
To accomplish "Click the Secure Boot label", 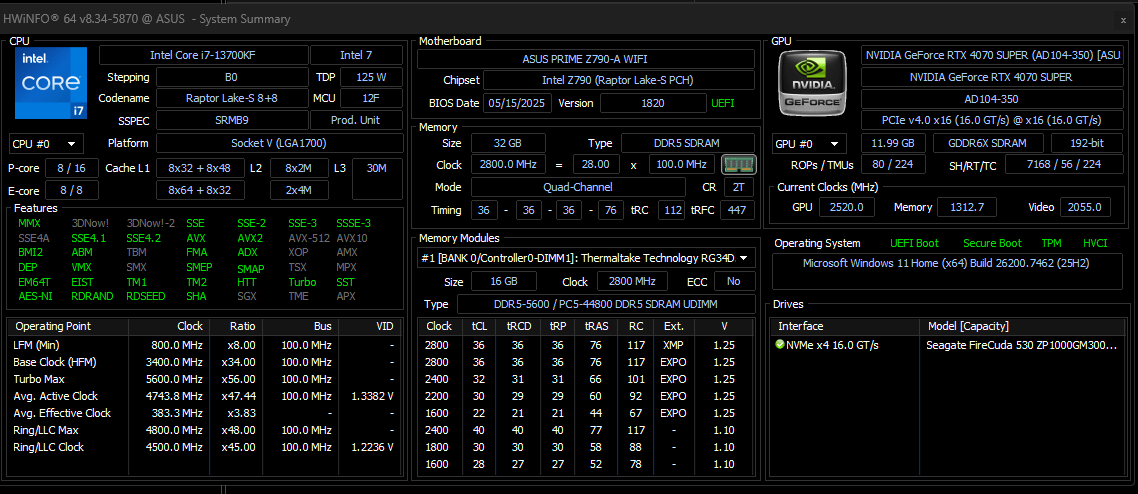I will coord(992,243).
